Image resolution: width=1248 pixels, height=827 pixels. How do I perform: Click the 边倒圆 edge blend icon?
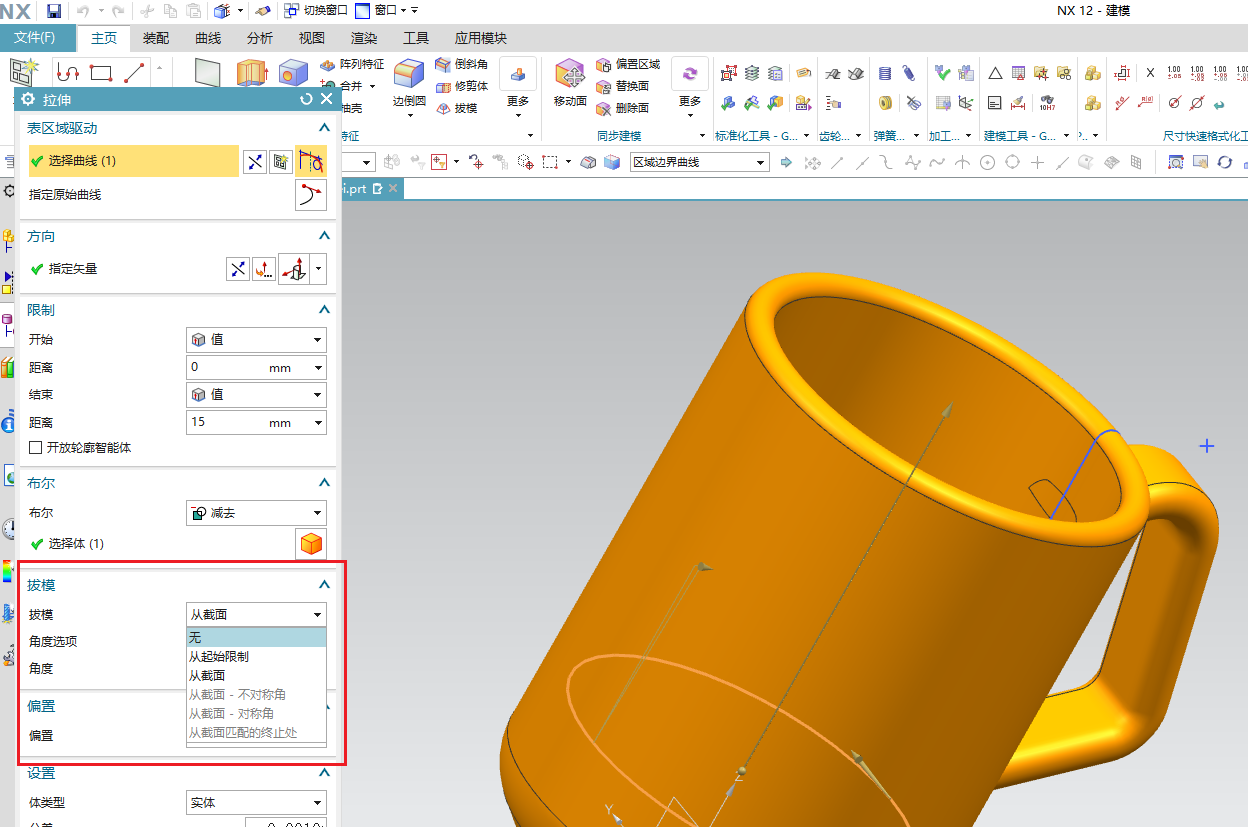pos(409,74)
